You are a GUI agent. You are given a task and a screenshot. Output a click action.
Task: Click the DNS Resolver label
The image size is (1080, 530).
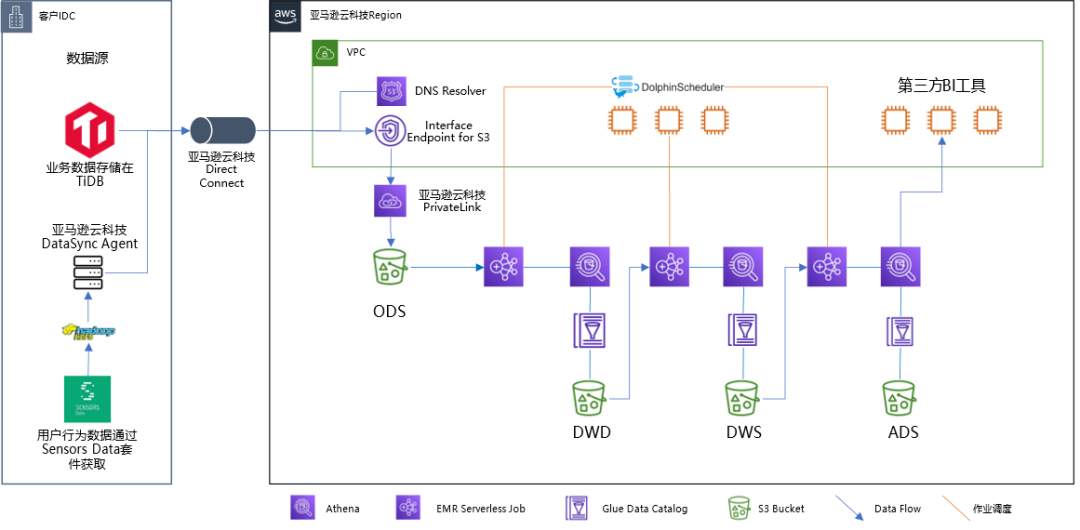(x=450, y=91)
